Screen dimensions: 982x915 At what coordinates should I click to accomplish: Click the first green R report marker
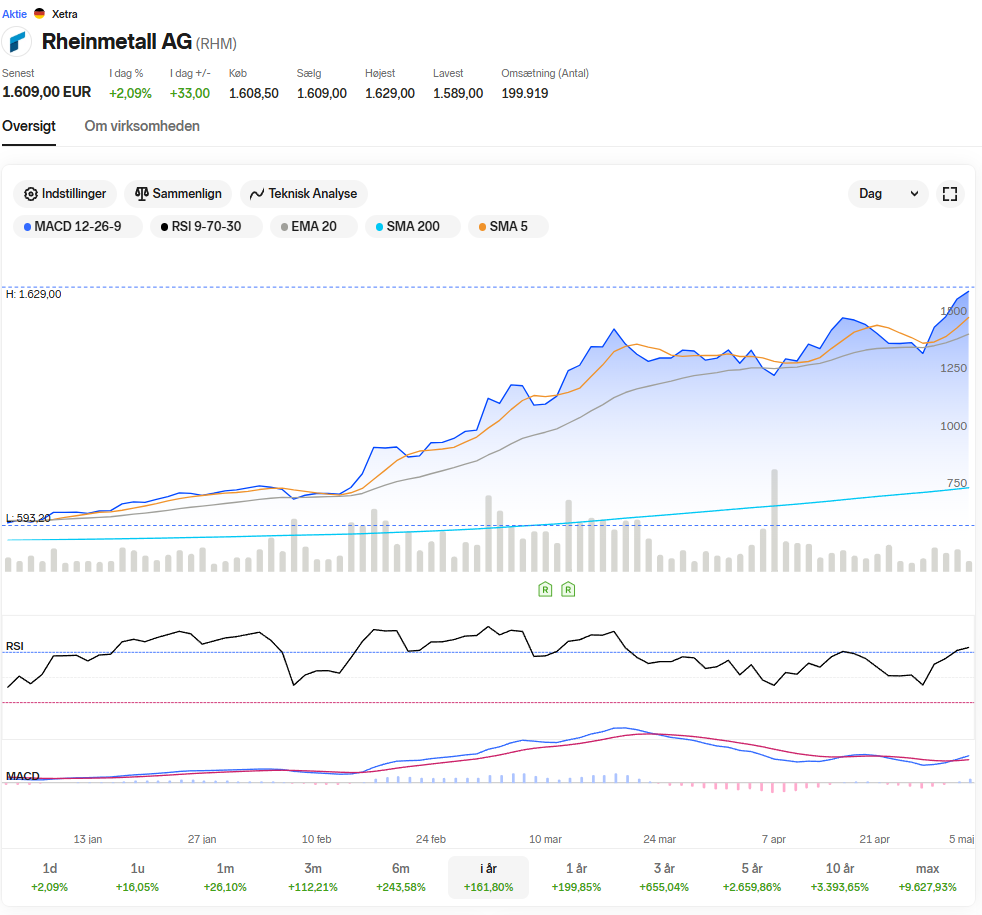click(x=545, y=589)
